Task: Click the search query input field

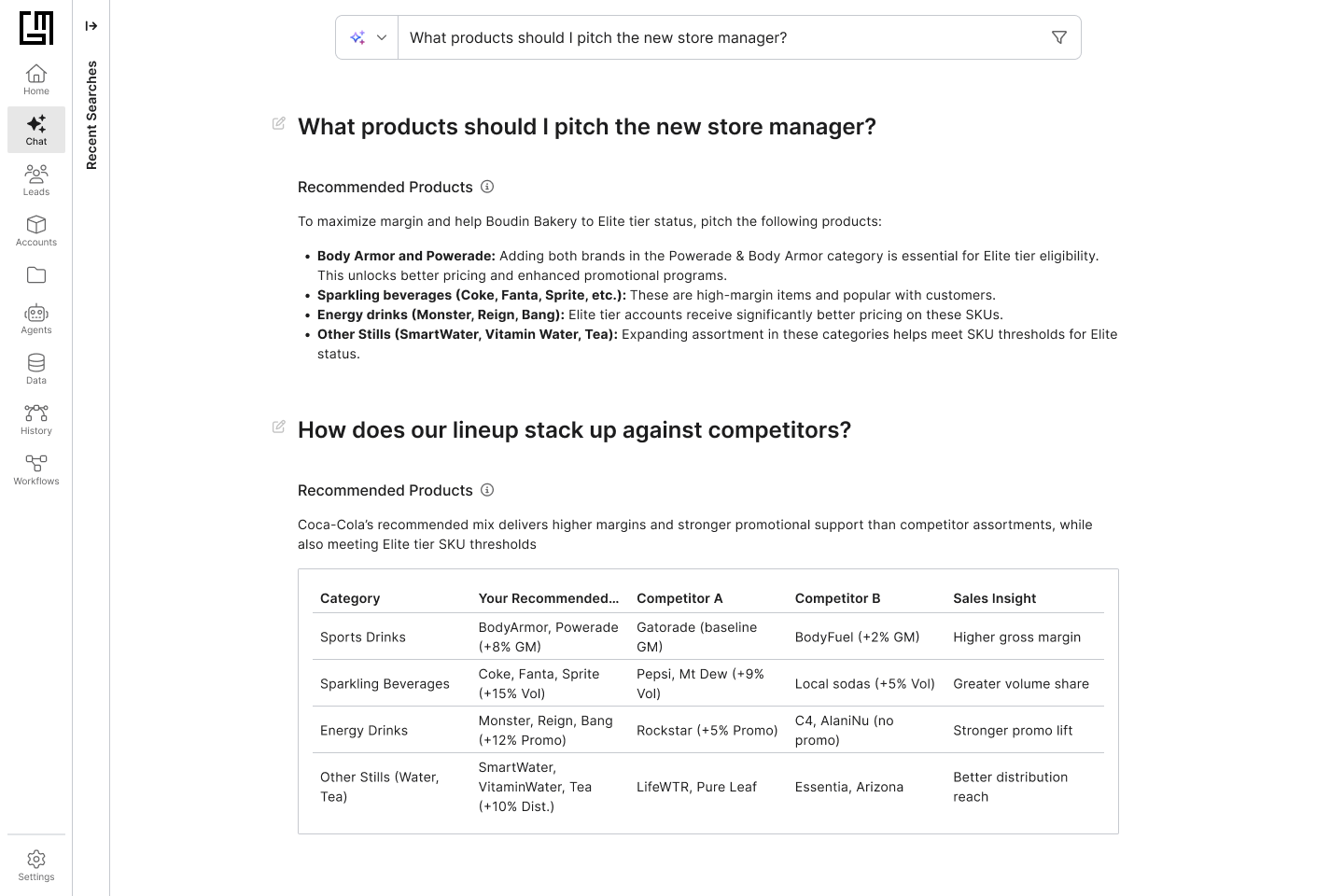Action: click(719, 37)
